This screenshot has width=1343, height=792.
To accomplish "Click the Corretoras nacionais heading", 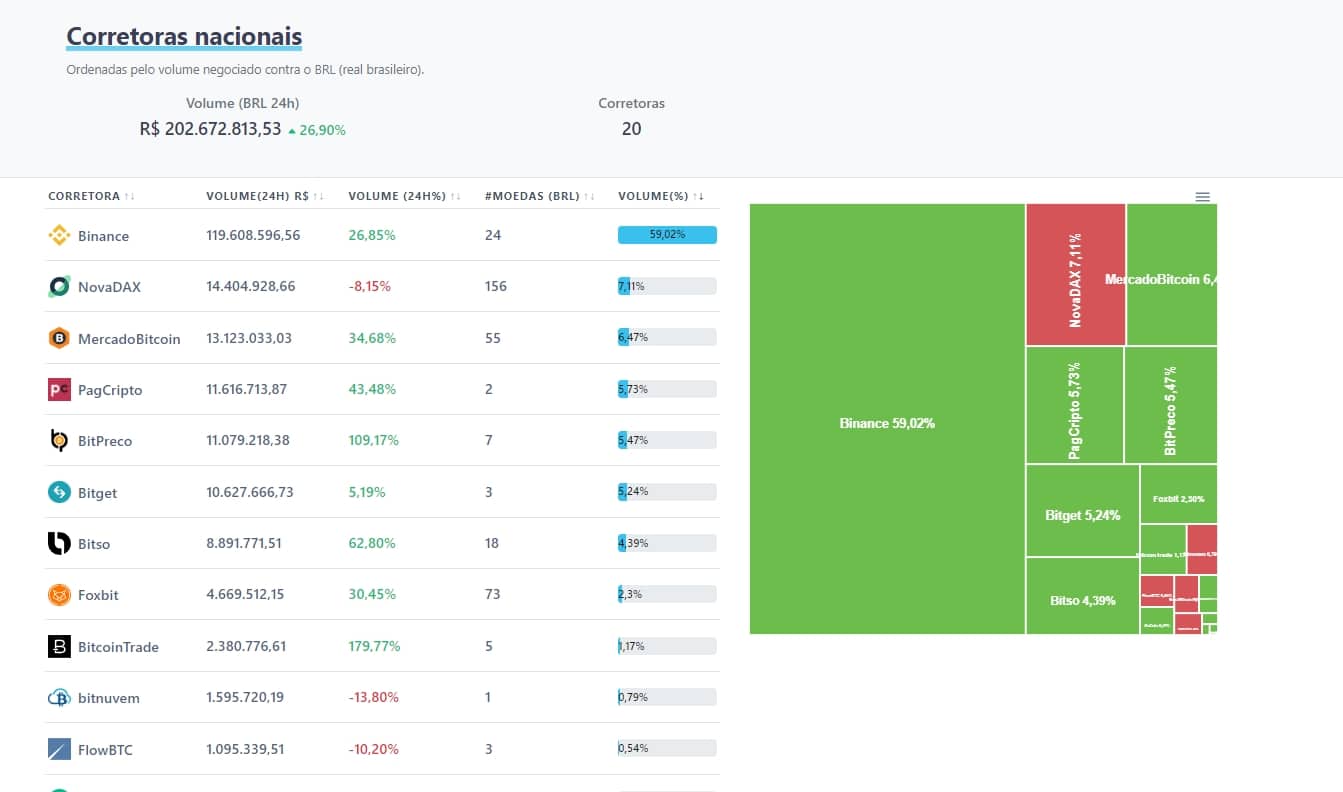I will (x=184, y=37).
